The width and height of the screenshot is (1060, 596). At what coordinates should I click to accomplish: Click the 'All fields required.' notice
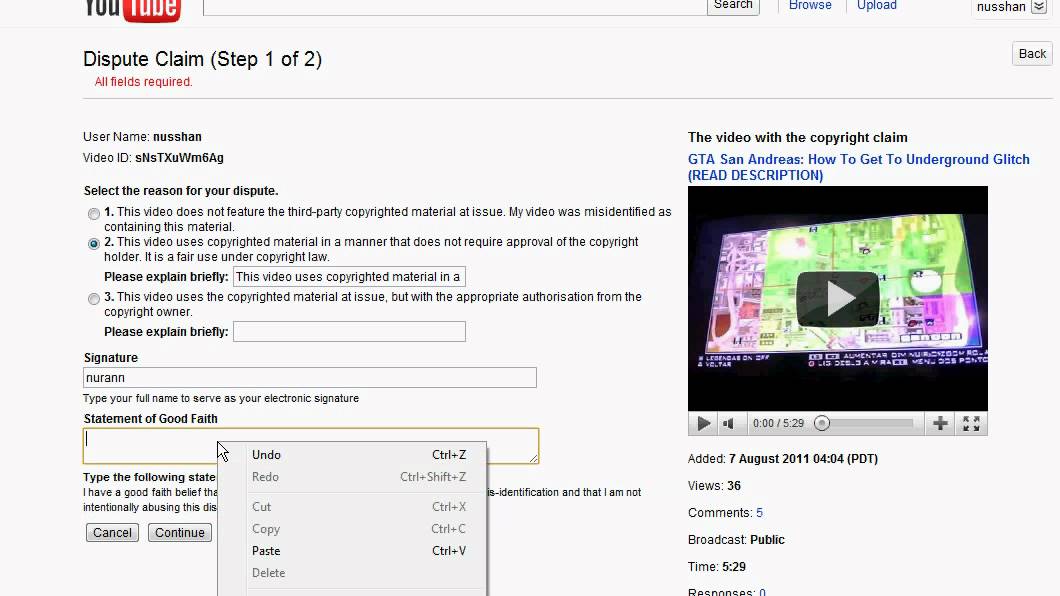143,82
